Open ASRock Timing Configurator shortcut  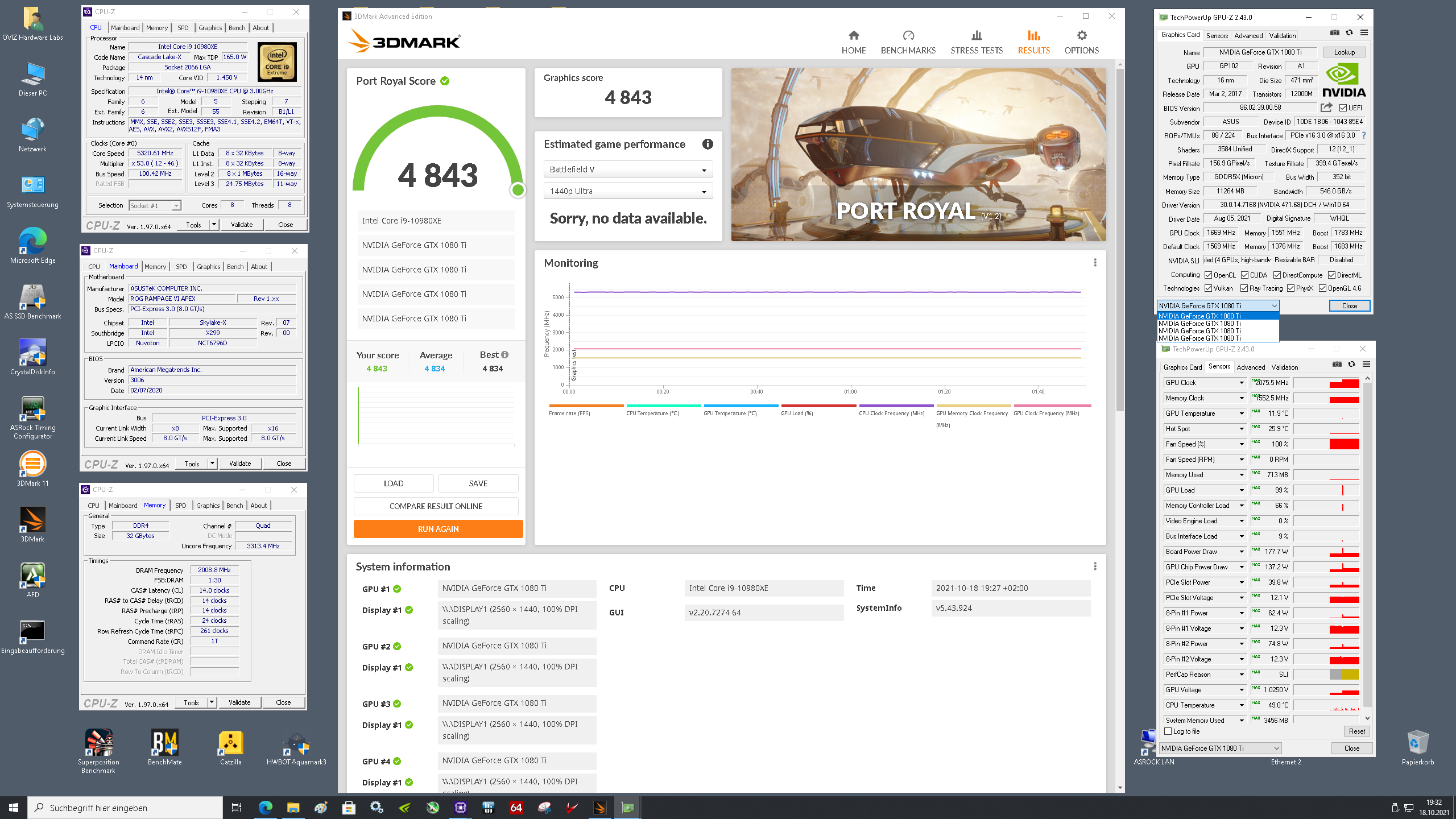tap(33, 417)
